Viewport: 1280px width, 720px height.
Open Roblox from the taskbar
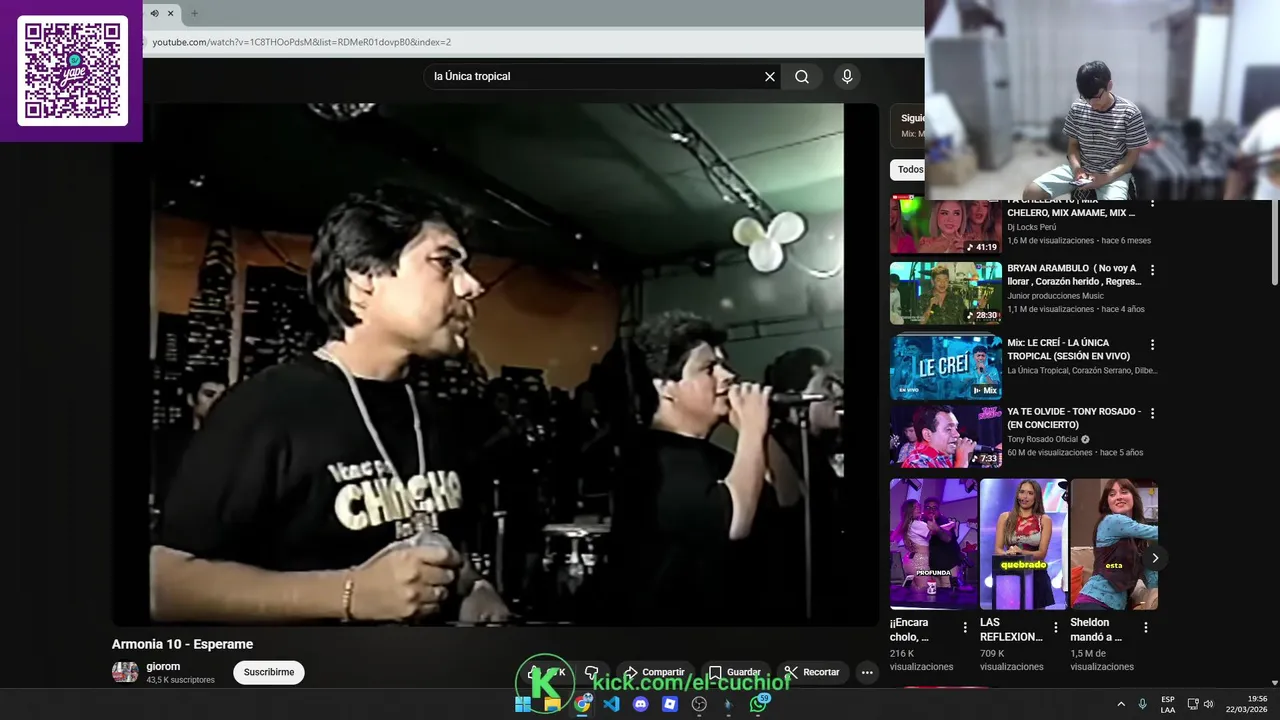coord(670,704)
